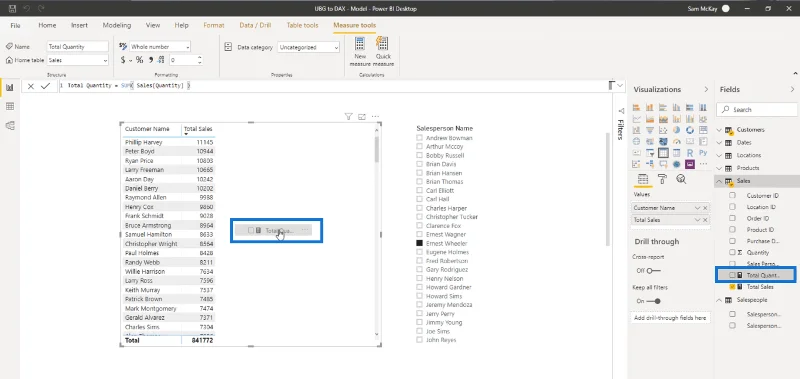
Task: Click the Undo arrow in the title bar
Action: click(27, 8)
